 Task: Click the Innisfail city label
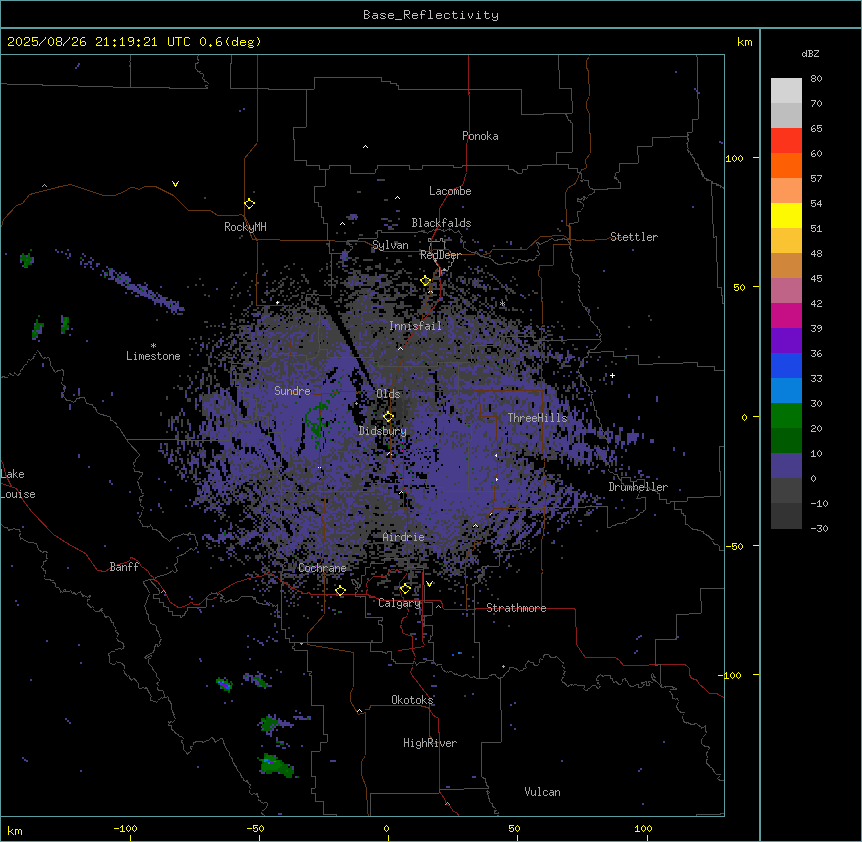coord(416,326)
